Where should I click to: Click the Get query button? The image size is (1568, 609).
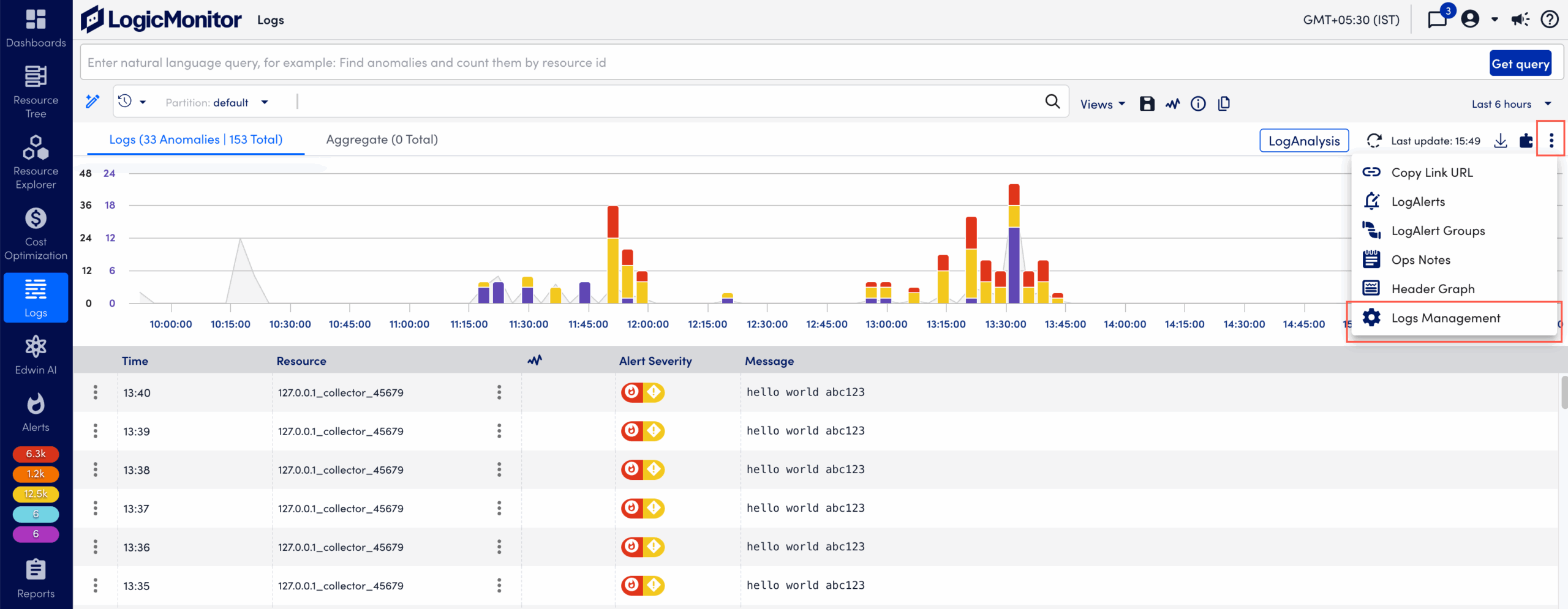pyautogui.click(x=1521, y=62)
